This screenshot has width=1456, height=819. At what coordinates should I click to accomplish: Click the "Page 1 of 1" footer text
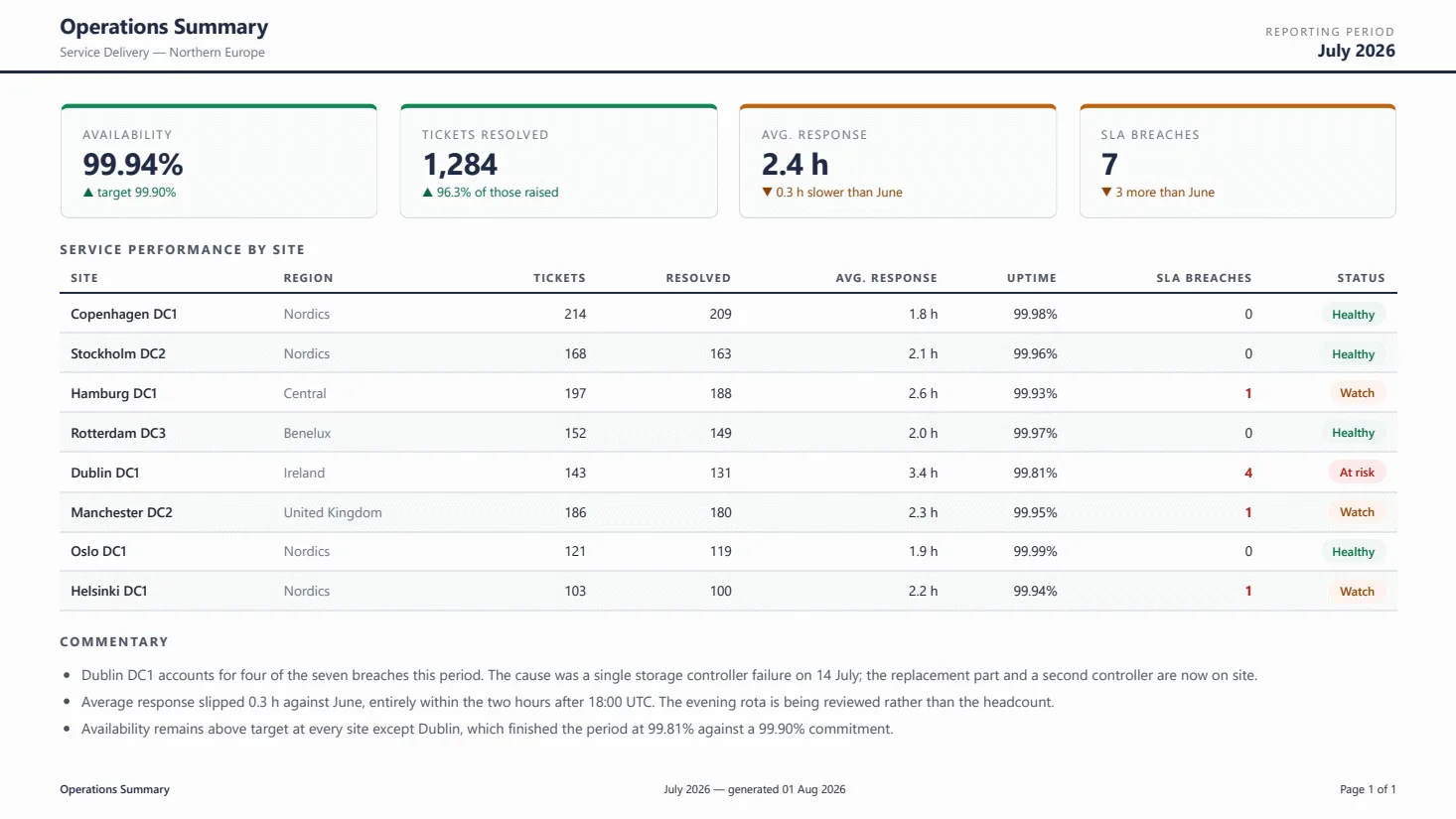(1368, 789)
